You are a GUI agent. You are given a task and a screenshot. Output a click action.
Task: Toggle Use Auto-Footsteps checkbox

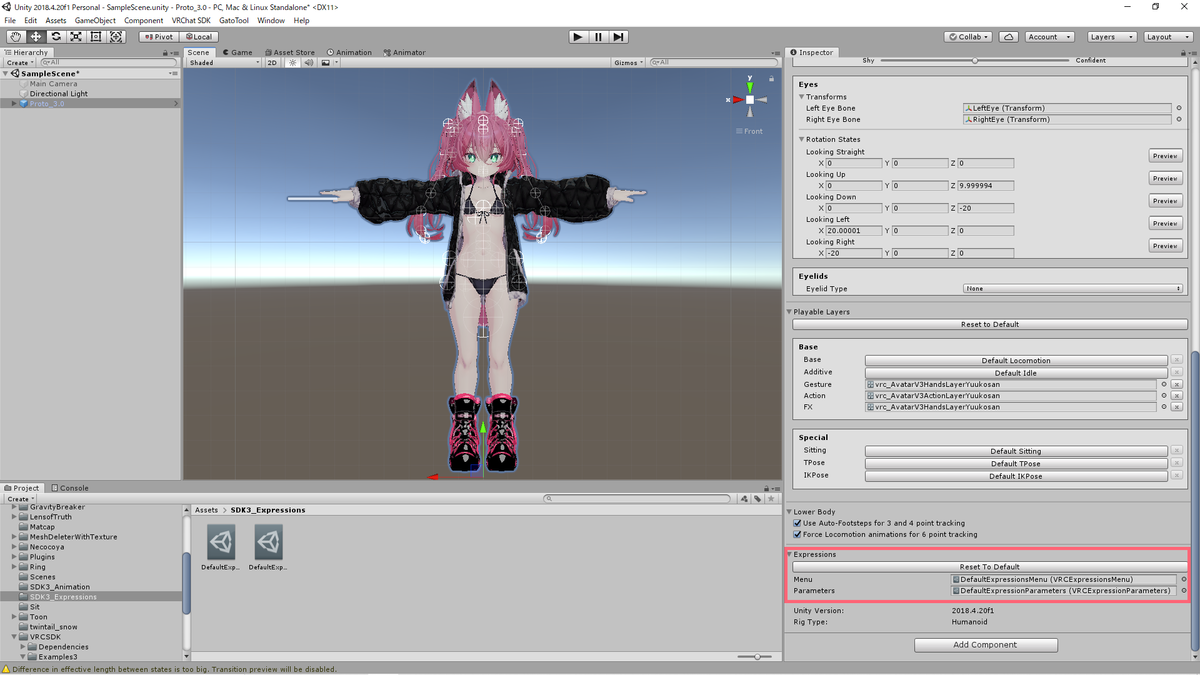[797, 523]
